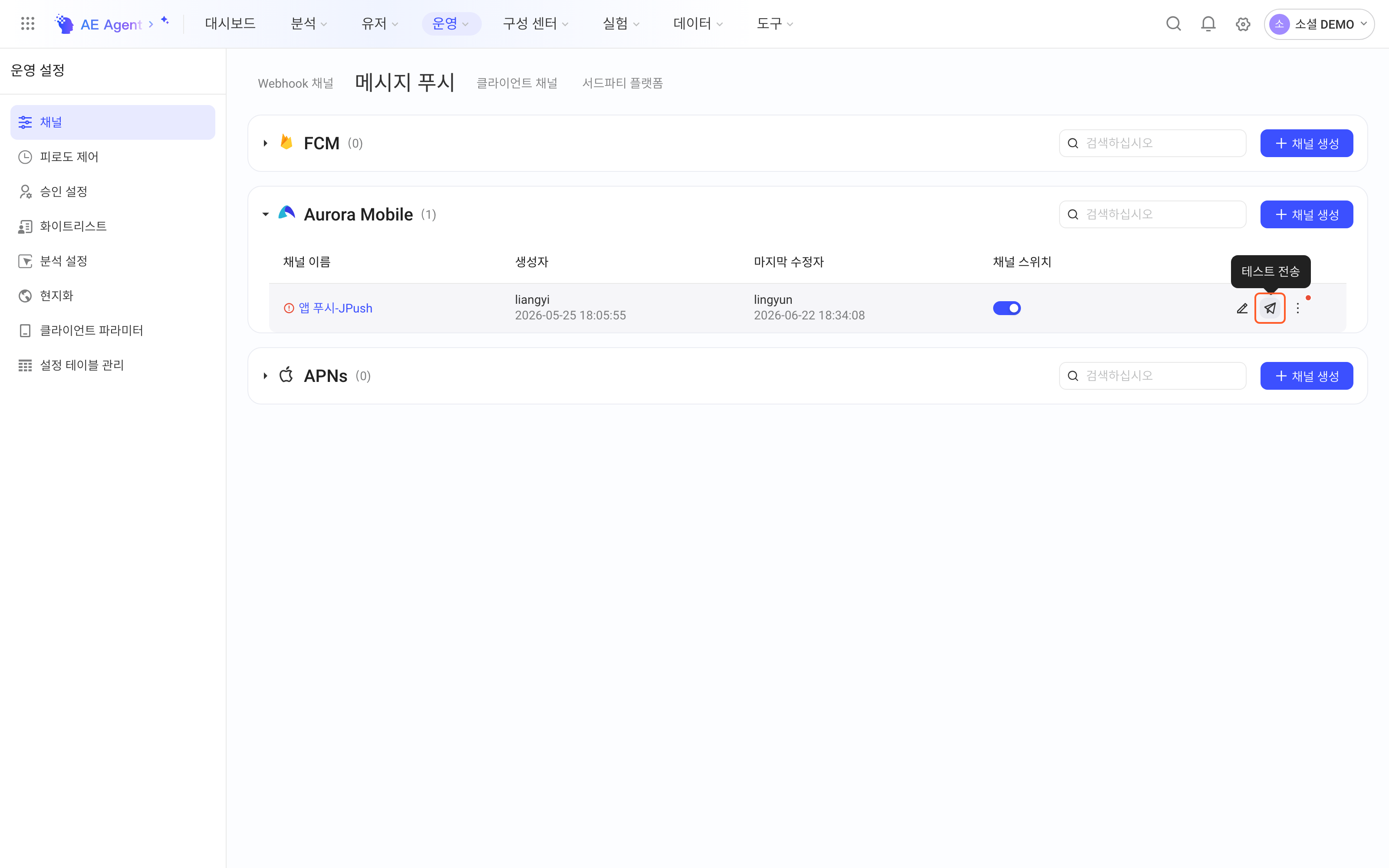Screen dimensions: 1389x868
Task: Open 설정 테이블 관리 in the sidebar
Action: (x=112, y=365)
